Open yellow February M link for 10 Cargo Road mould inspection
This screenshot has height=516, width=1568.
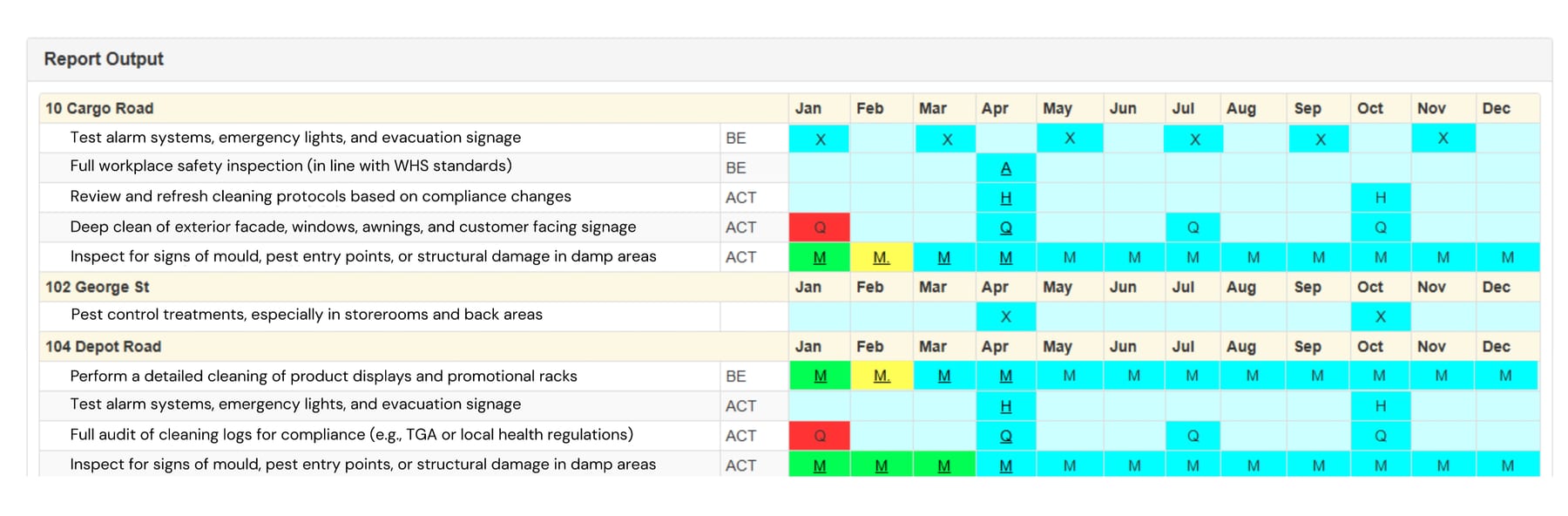click(x=882, y=257)
